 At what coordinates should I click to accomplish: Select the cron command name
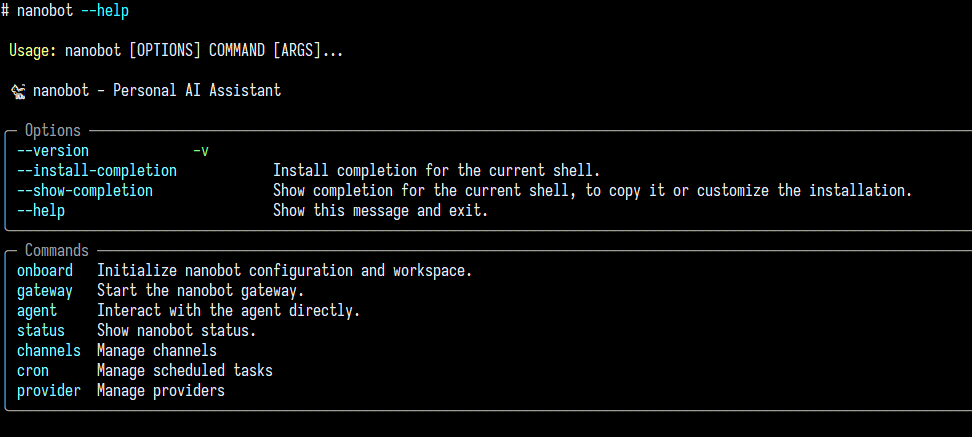point(33,371)
